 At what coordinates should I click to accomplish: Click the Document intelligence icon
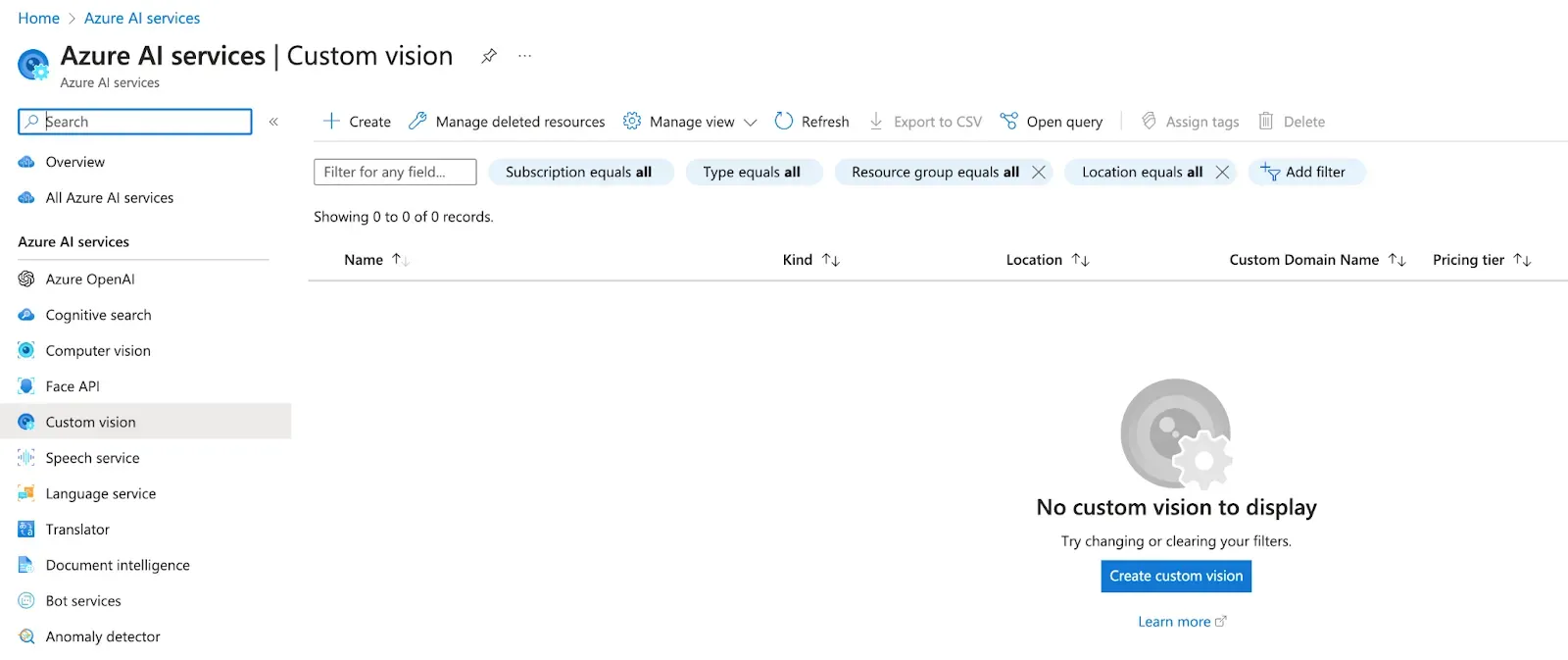pyautogui.click(x=26, y=565)
